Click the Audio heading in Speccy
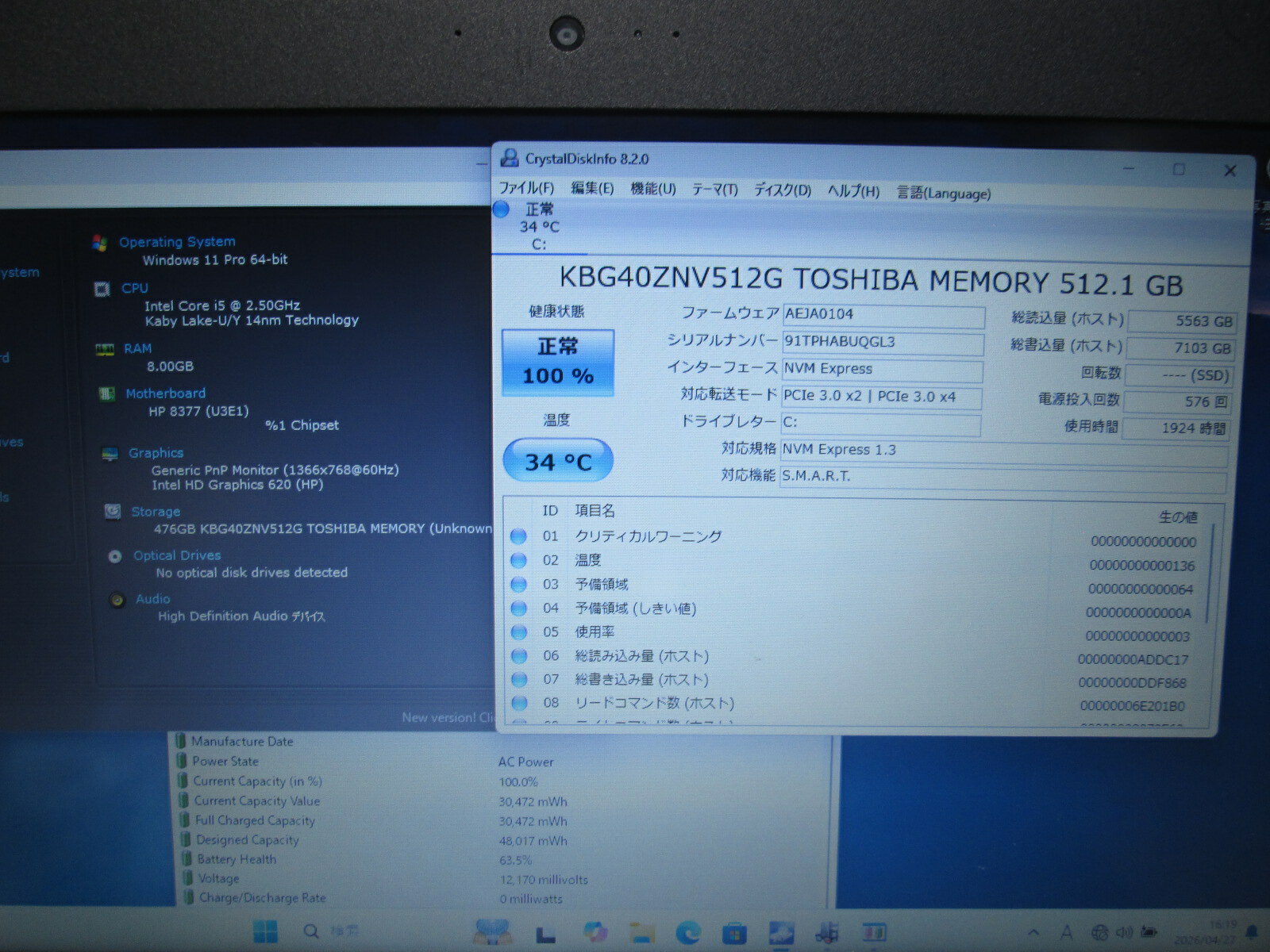1270x952 pixels. click(x=152, y=599)
